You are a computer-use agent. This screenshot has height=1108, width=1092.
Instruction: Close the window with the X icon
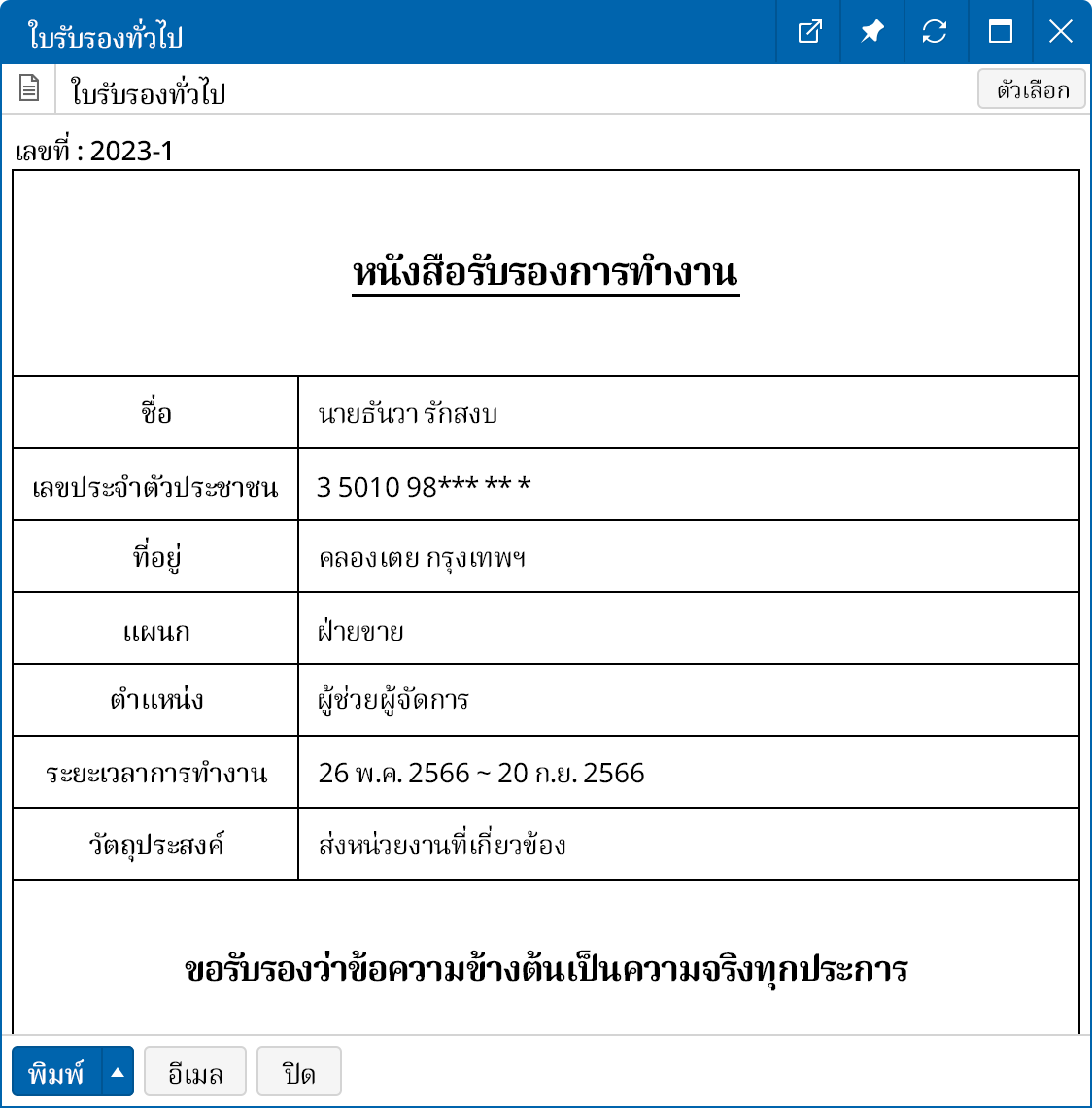(1060, 32)
